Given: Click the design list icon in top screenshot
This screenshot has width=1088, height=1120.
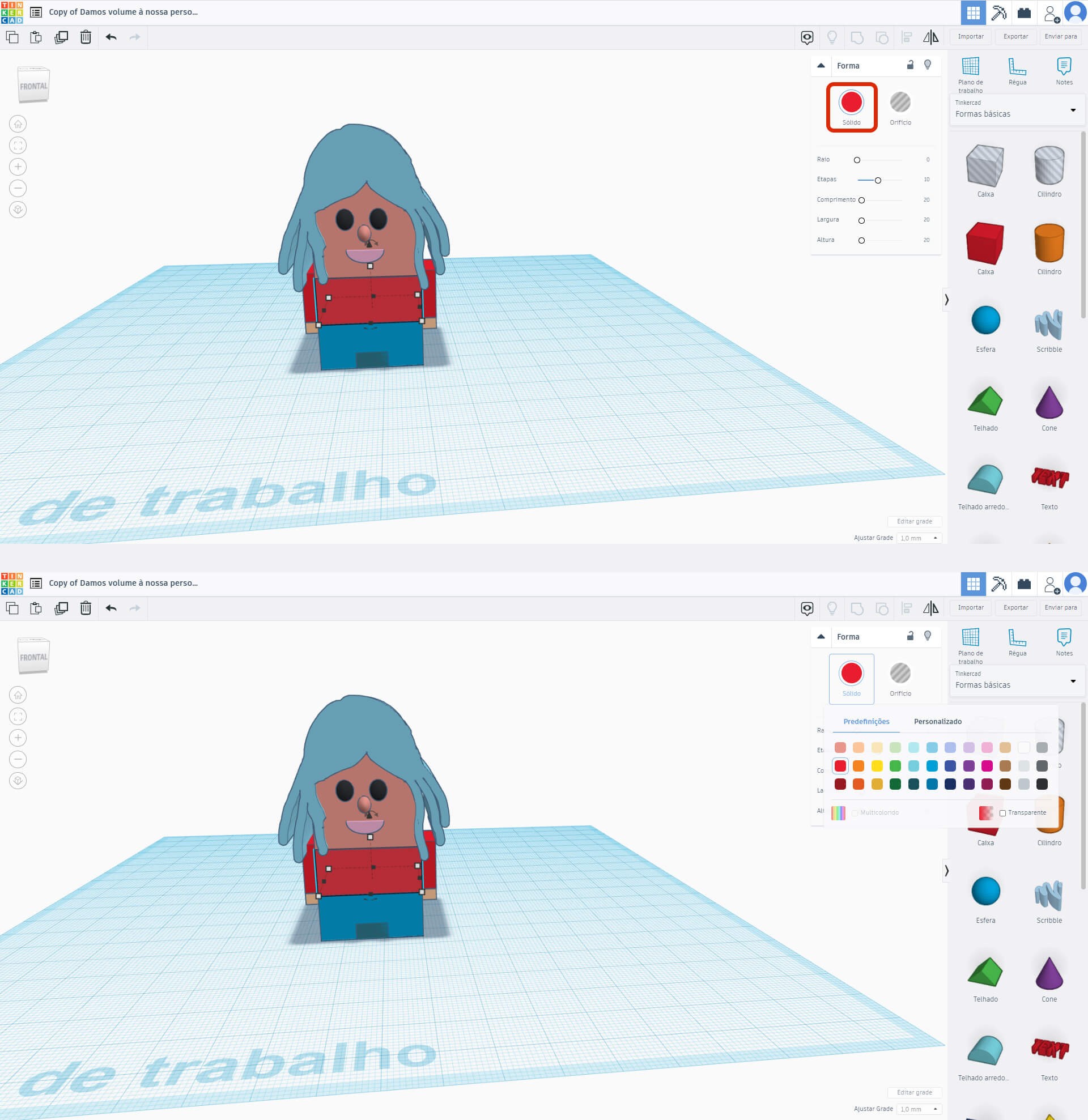Looking at the screenshot, I should tap(36, 12).
